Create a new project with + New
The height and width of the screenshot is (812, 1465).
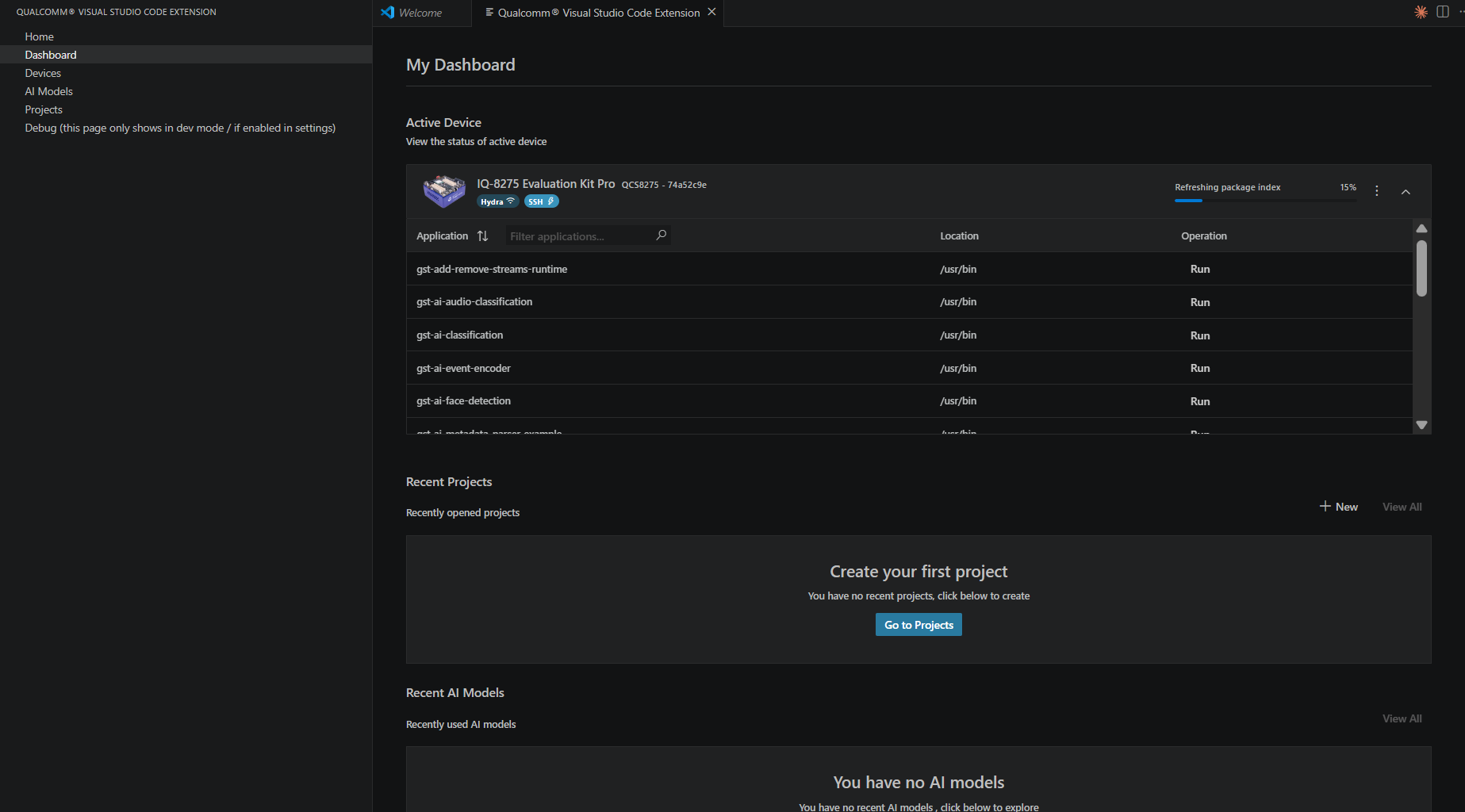coord(1339,507)
